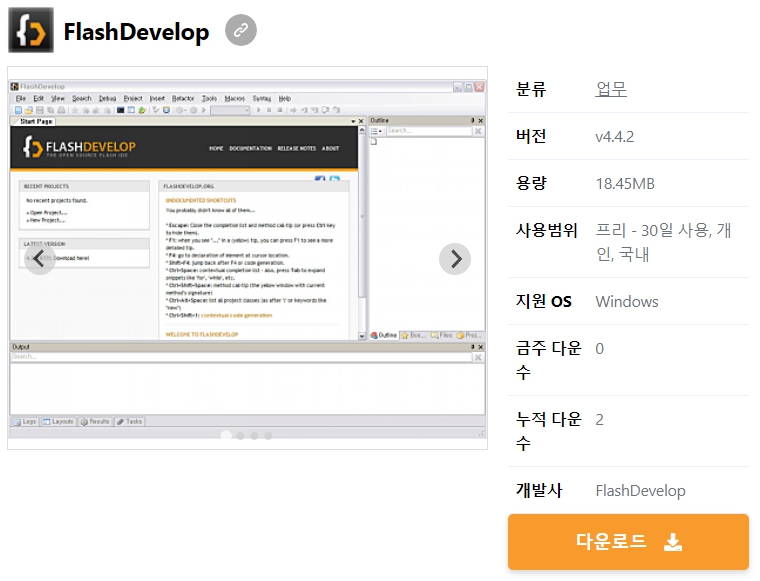Image resolution: width=760 pixels, height=581 pixels.
Task: Click the 버전 row label
Action: (531, 136)
